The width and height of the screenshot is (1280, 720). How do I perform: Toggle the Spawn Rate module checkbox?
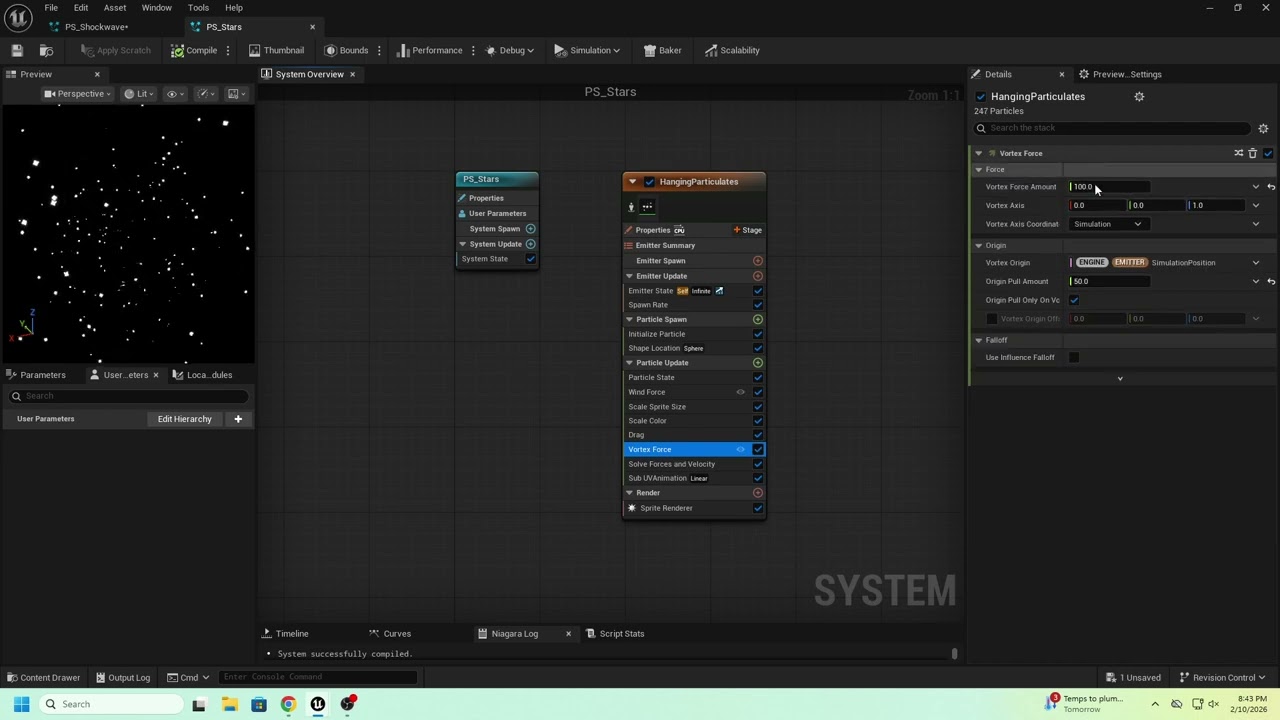pos(757,305)
